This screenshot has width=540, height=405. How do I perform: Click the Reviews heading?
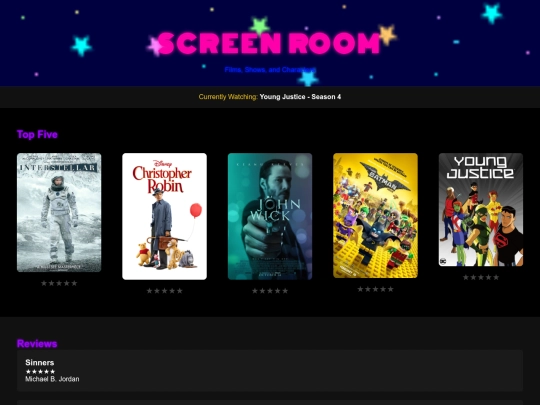click(x=37, y=343)
